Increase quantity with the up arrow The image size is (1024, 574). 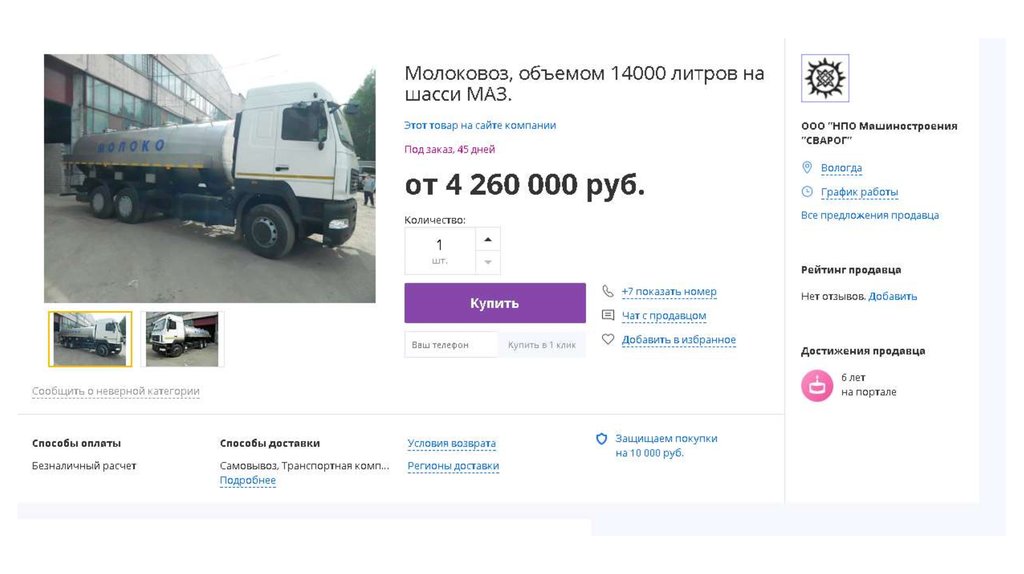(488, 240)
